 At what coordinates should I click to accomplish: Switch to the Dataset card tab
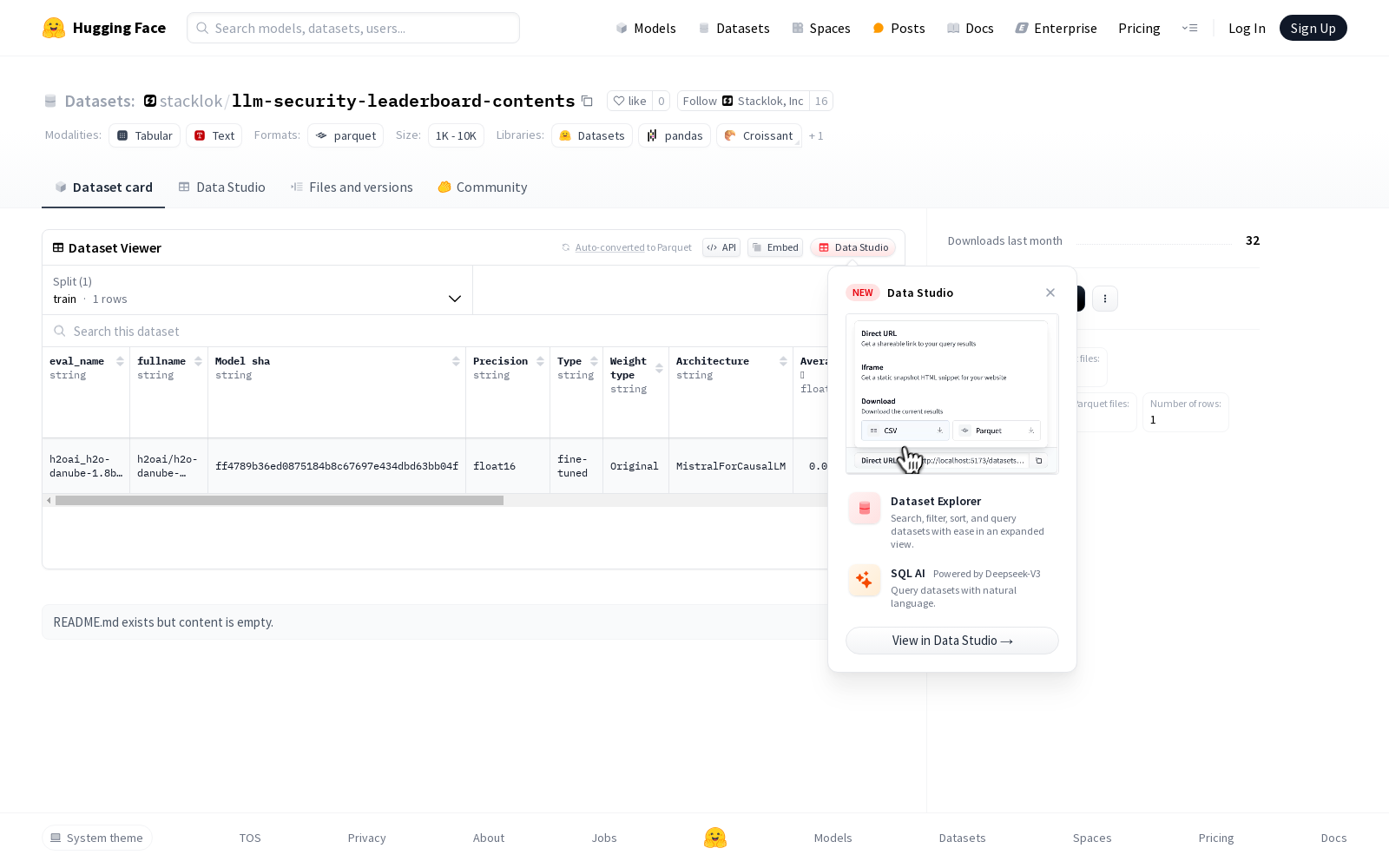pyautogui.click(x=103, y=187)
